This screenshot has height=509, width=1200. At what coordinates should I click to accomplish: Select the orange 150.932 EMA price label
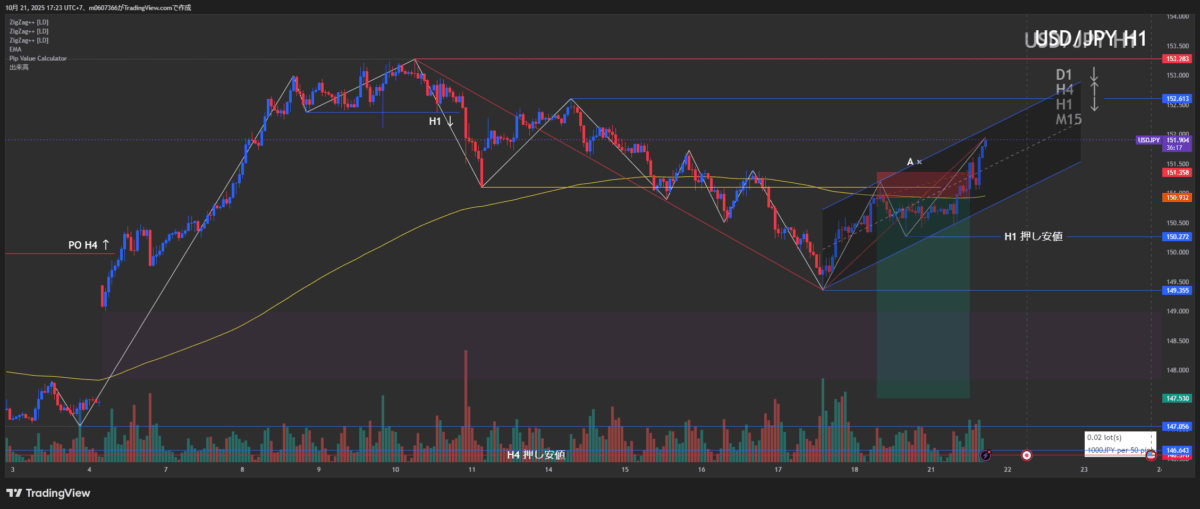coord(1176,198)
